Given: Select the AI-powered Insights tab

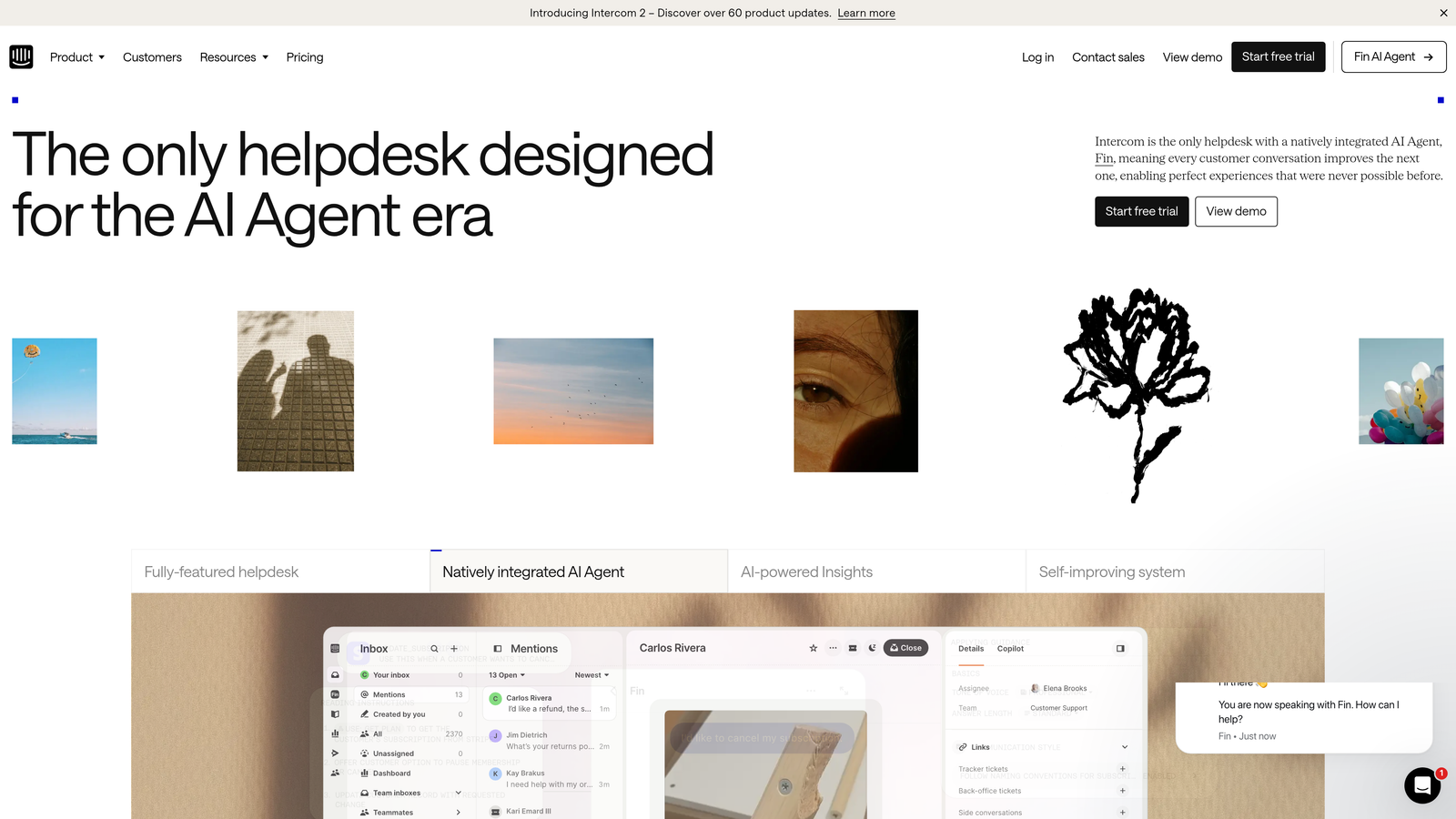Looking at the screenshot, I should pyautogui.click(x=877, y=571).
